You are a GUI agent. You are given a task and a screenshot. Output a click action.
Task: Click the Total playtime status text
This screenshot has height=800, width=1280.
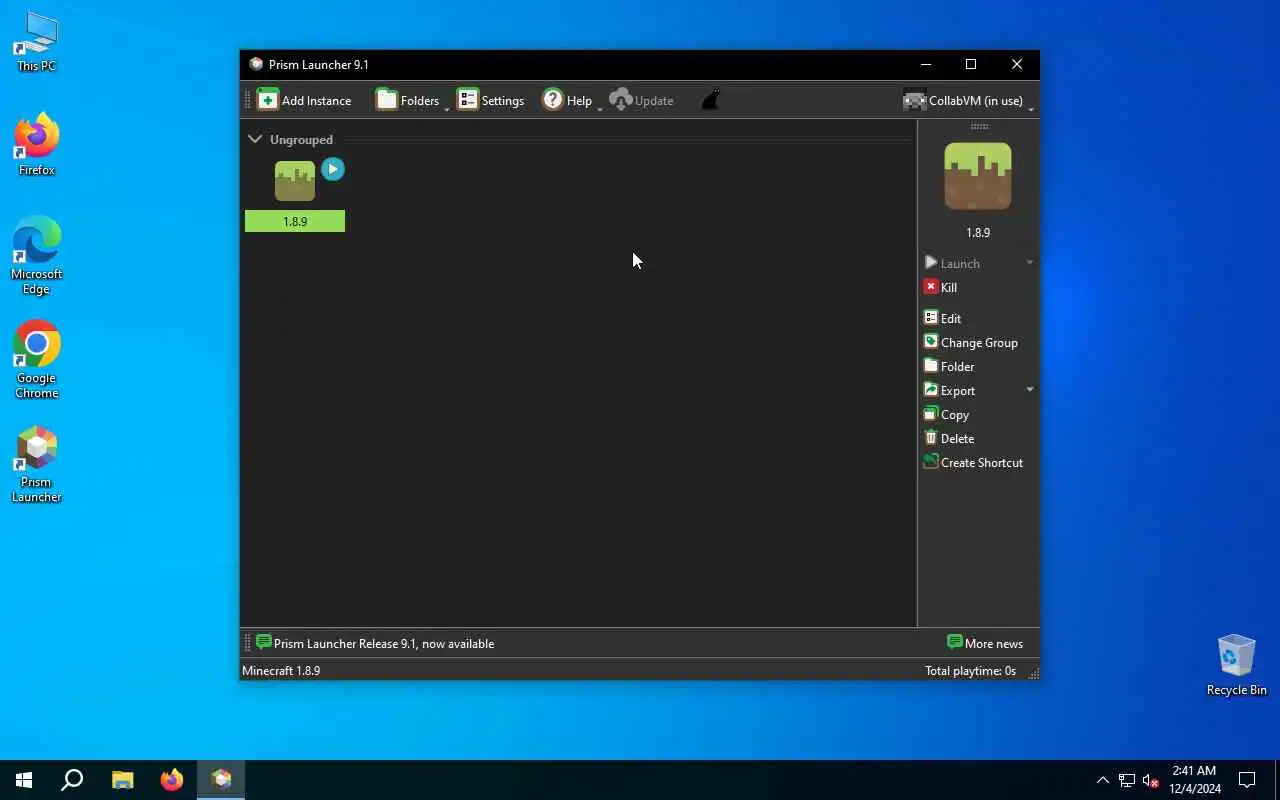[970, 671]
